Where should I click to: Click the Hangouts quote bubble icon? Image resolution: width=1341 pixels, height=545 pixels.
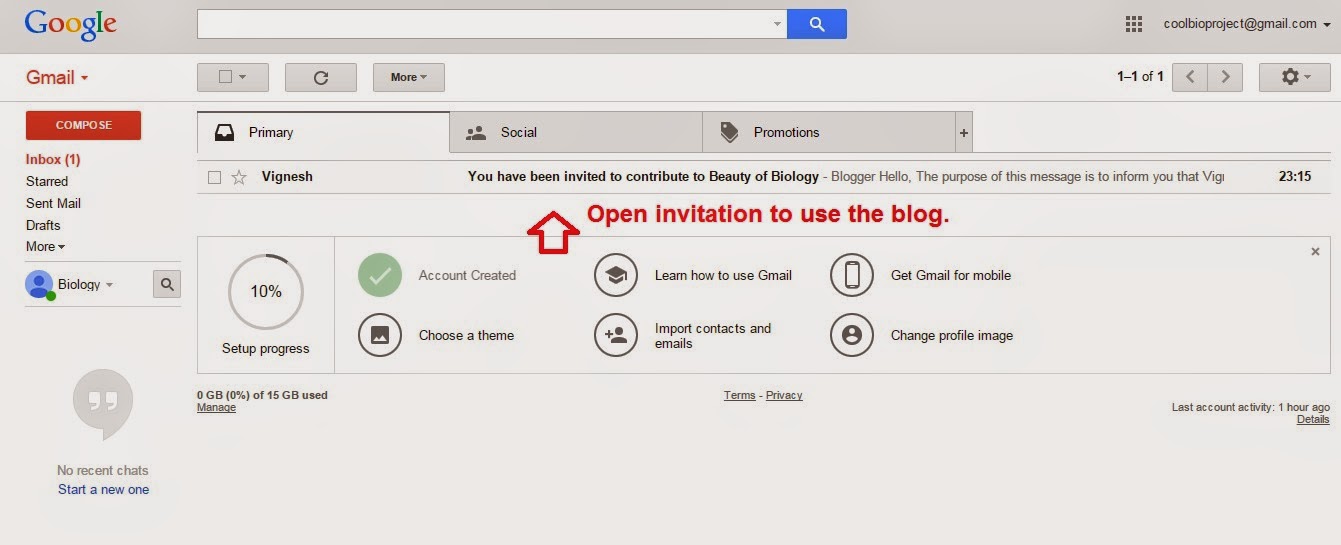click(103, 405)
